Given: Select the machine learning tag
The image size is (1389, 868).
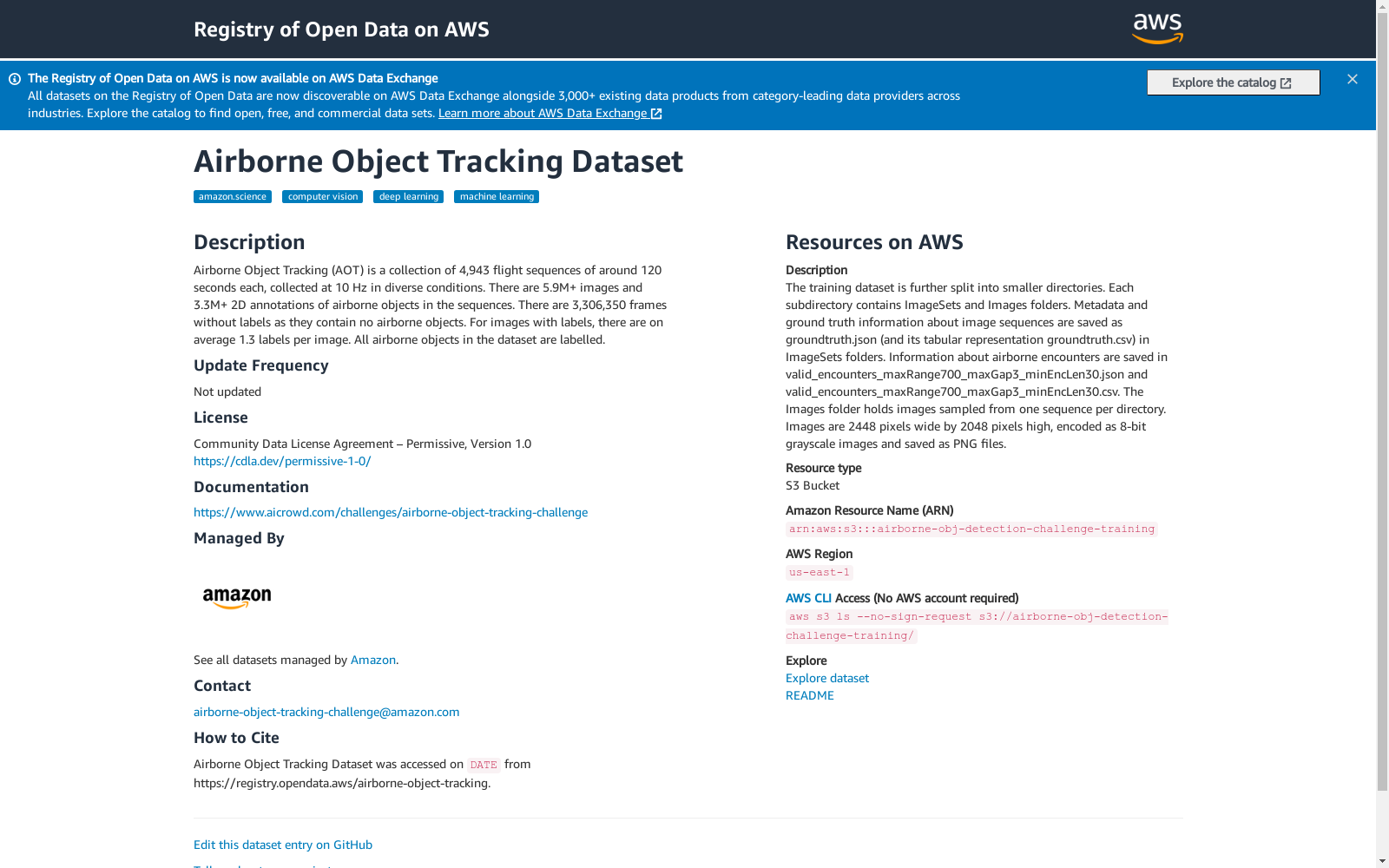Looking at the screenshot, I should click(497, 197).
